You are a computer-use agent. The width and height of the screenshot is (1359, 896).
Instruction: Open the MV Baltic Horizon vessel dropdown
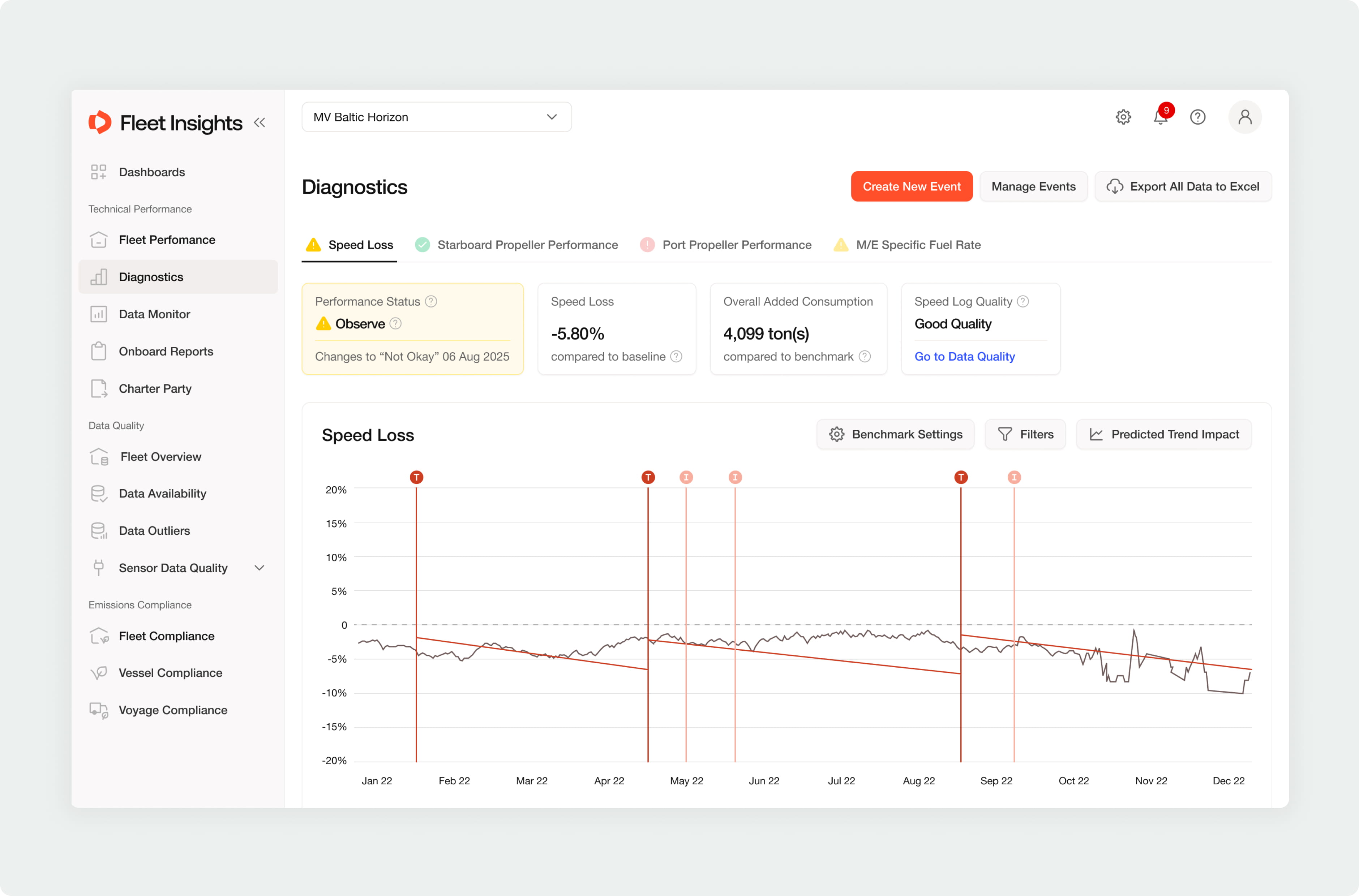[x=437, y=117]
